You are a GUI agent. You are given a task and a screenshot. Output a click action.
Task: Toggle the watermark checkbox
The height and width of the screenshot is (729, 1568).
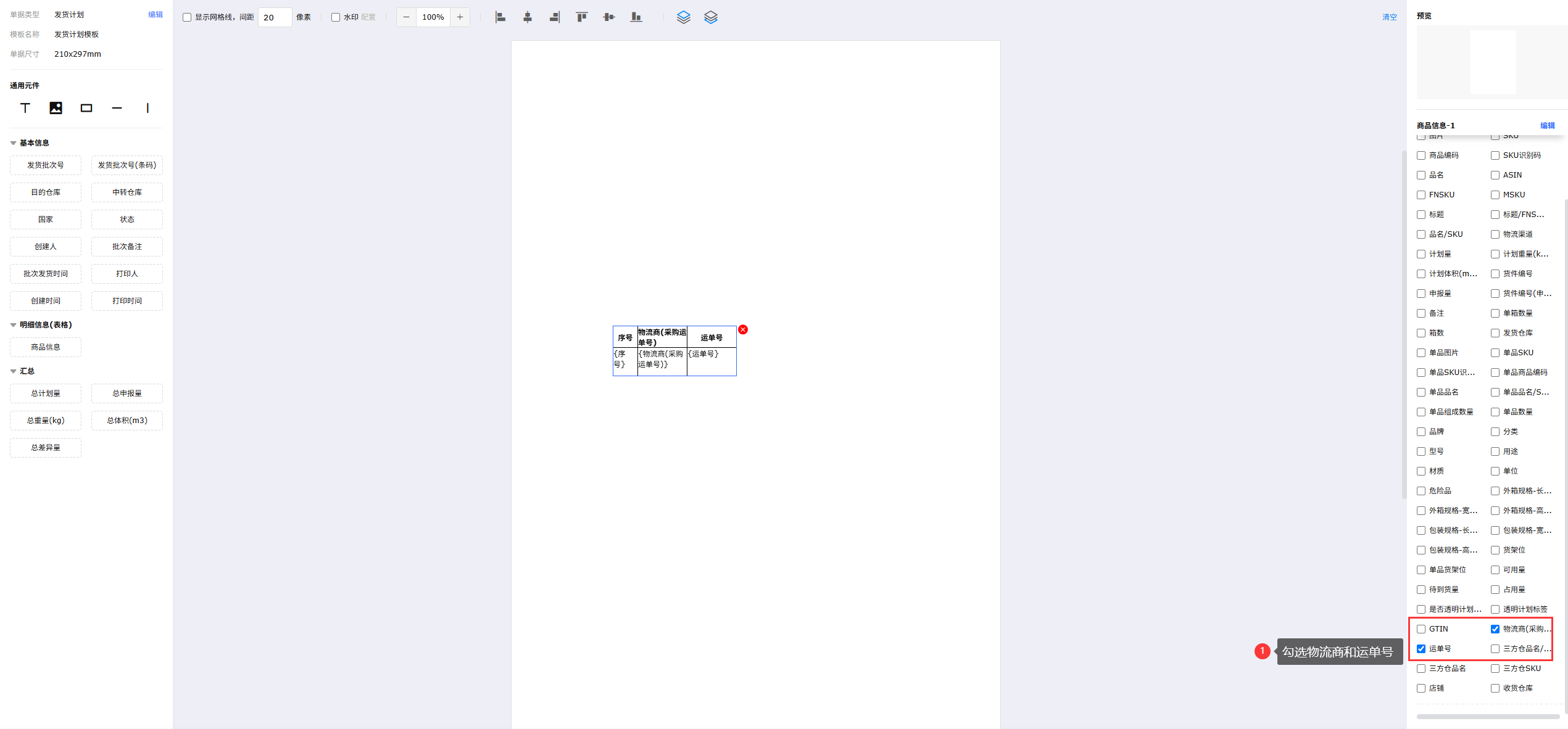click(x=336, y=17)
